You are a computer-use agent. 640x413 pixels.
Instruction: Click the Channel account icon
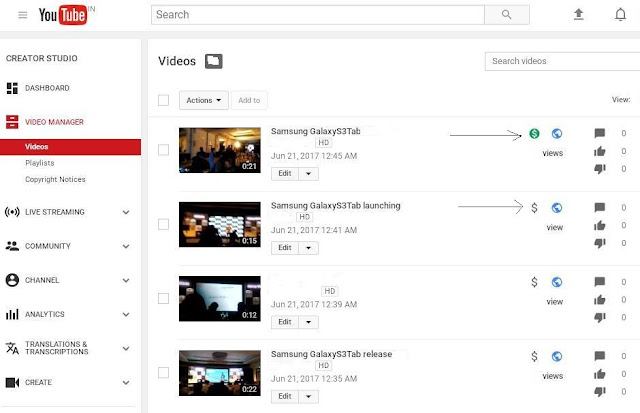click(12, 280)
